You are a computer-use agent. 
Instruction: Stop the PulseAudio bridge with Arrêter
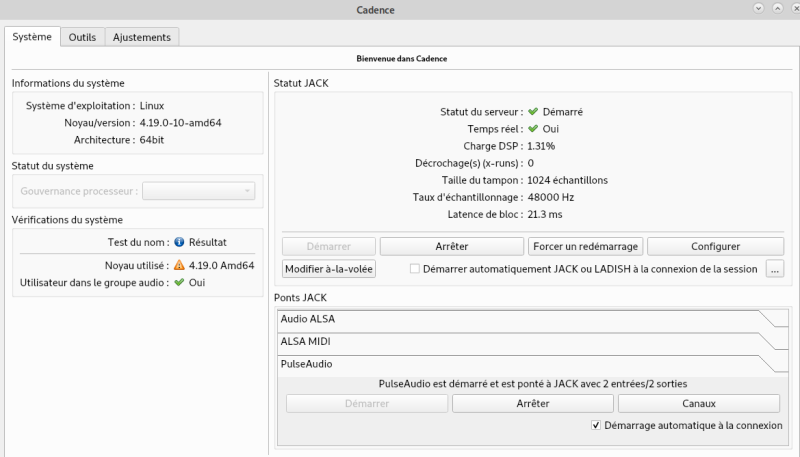click(532, 403)
